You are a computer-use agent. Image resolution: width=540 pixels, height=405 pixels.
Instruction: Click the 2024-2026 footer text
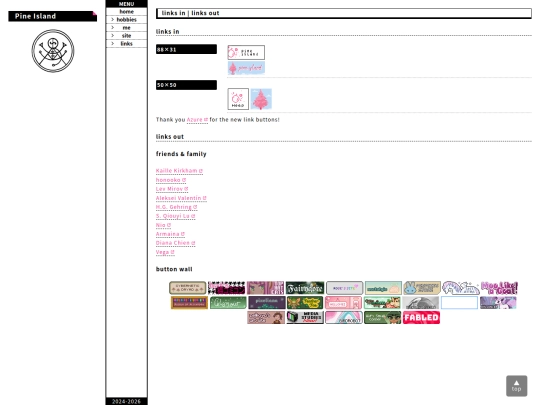[126, 402]
